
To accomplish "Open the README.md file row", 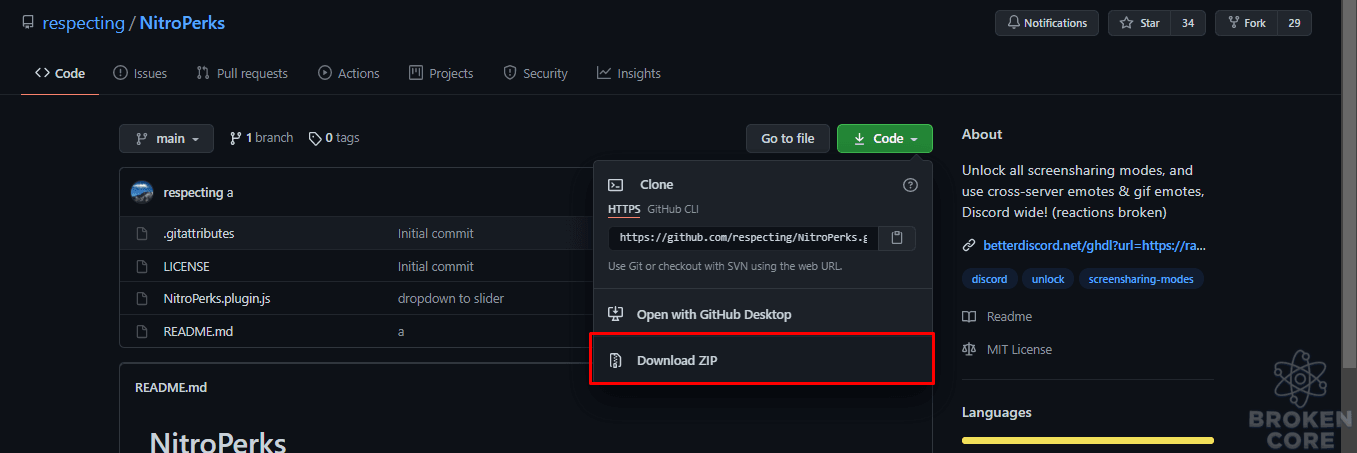I will (x=198, y=330).
